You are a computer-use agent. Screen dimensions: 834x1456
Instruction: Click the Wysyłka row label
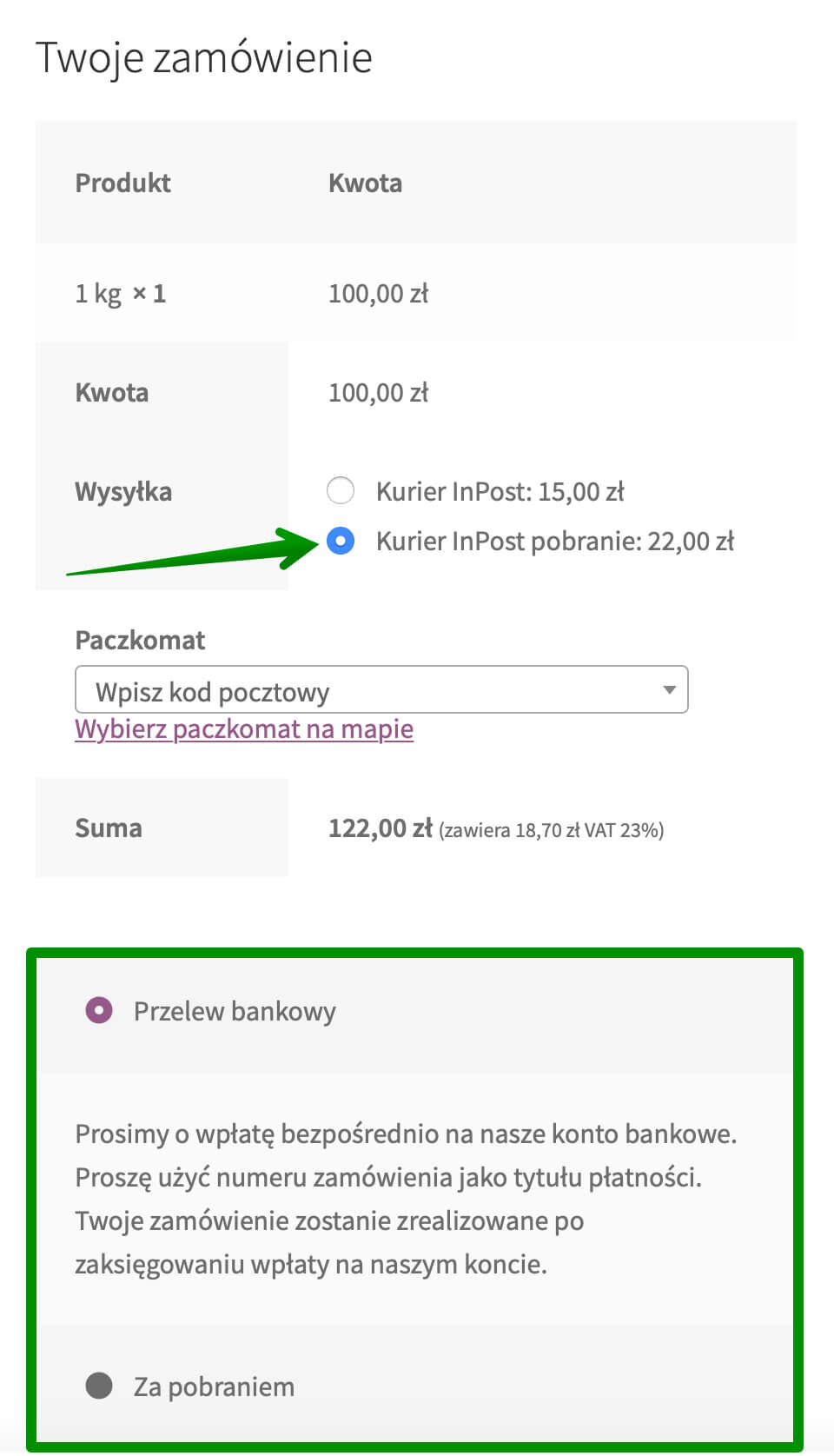tap(123, 492)
